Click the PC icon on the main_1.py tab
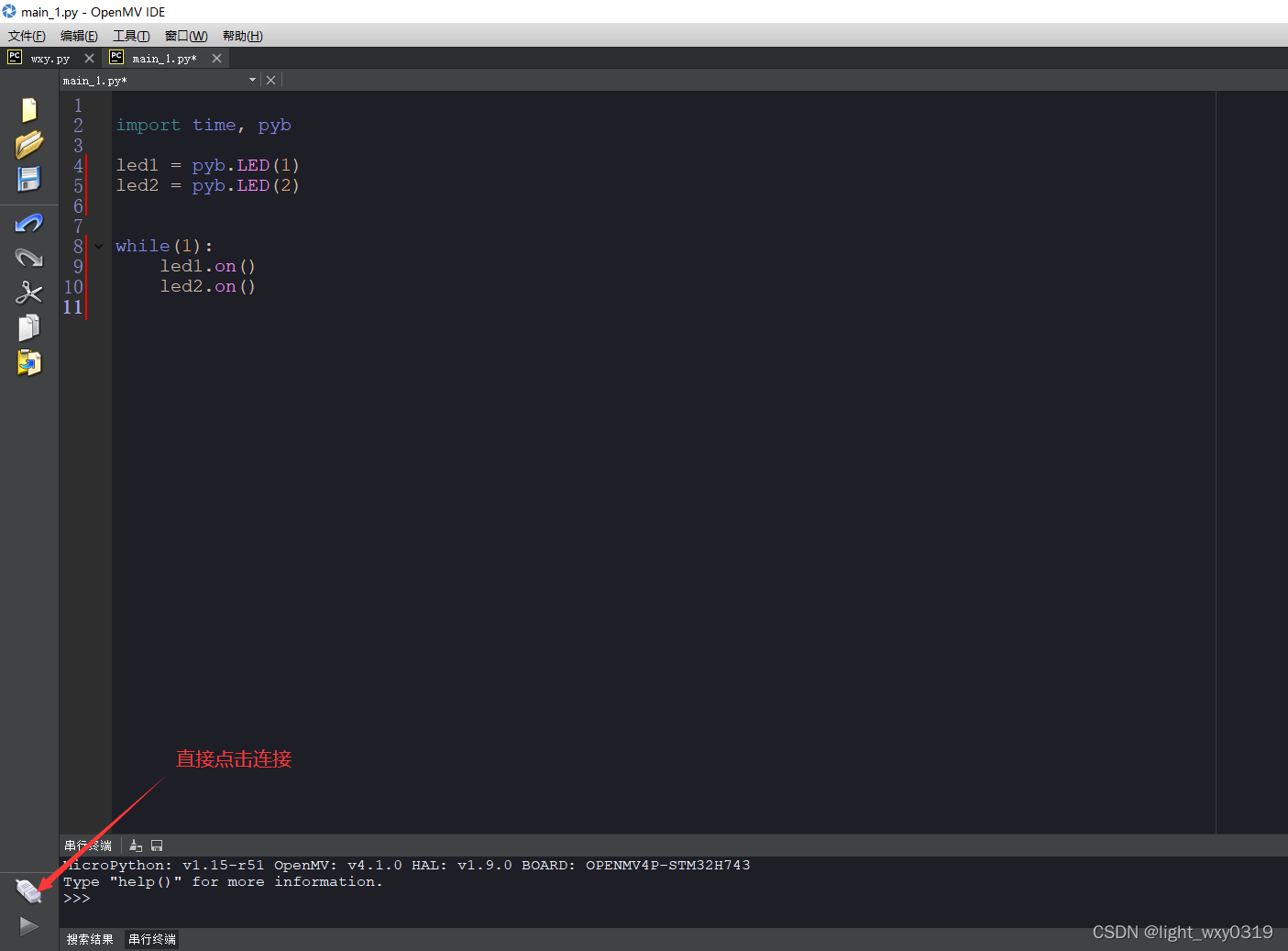This screenshot has height=951, width=1288. click(x=116, y=57)
